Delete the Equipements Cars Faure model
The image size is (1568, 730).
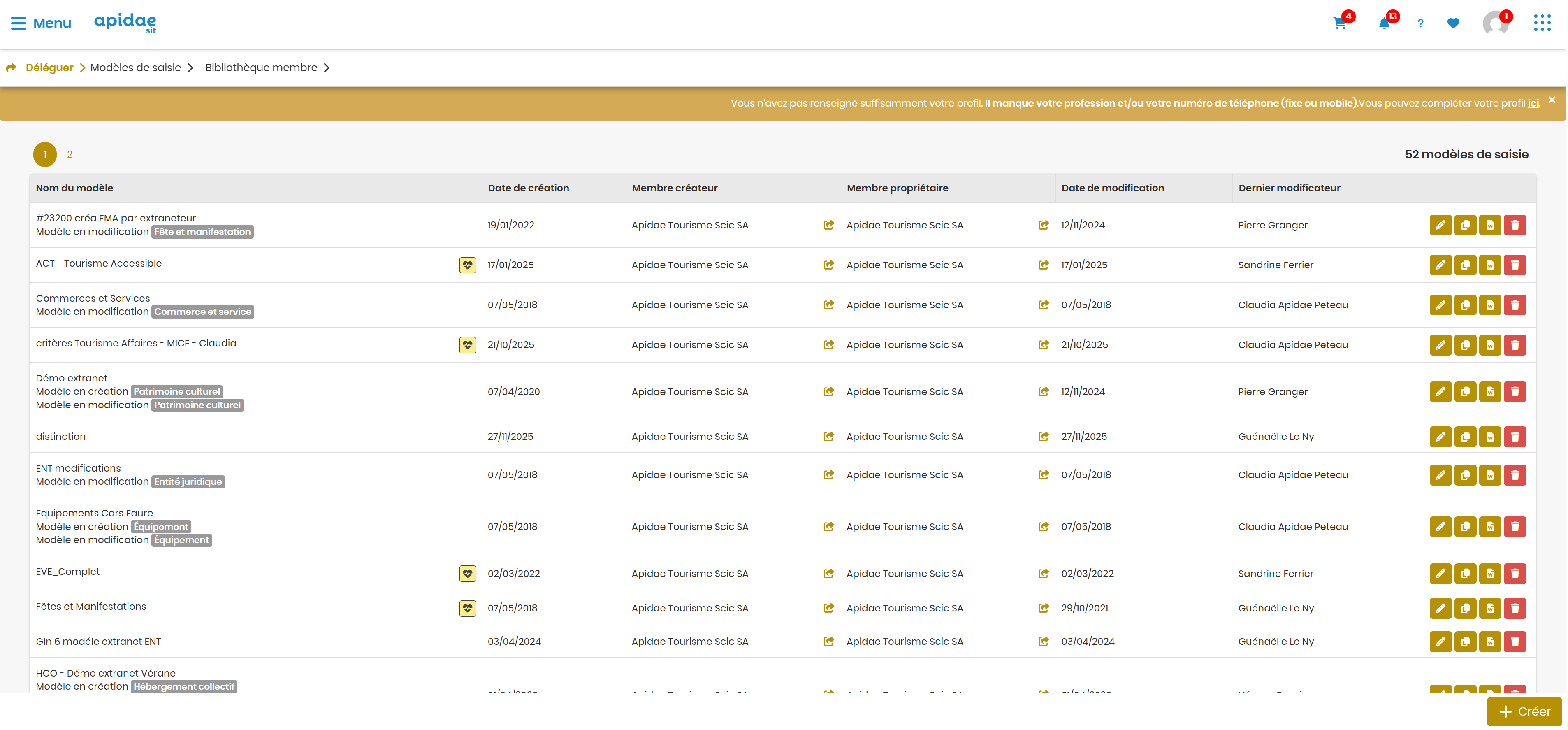click(1515, 527)
